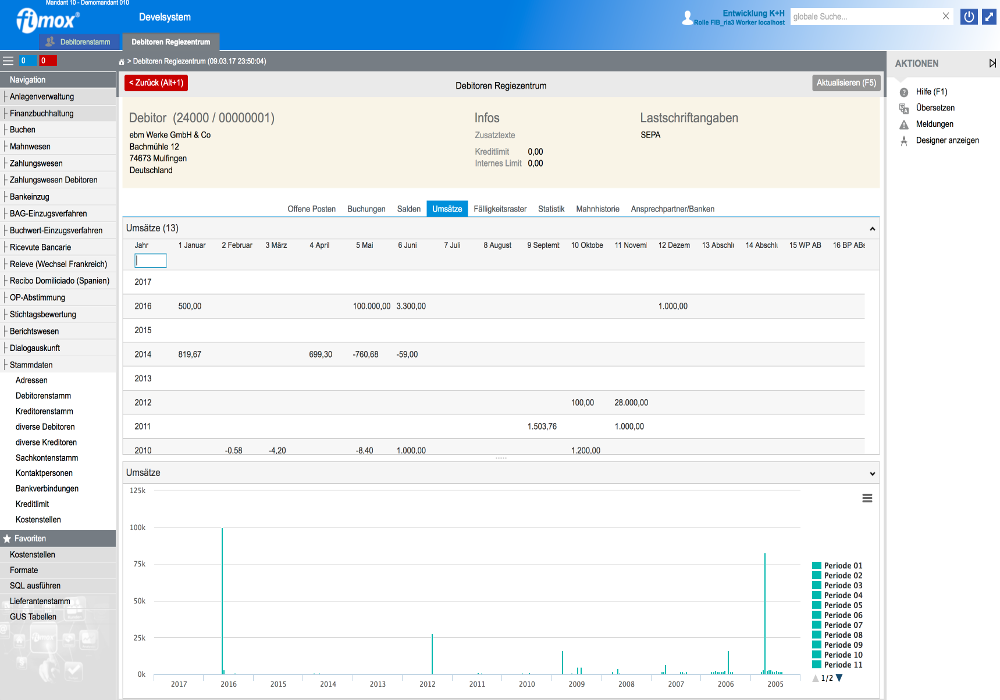Click the fullscreen expand icon
The width and height of the screenshot is (1000, 700).
pyautogui.click(x=988, y=17)
